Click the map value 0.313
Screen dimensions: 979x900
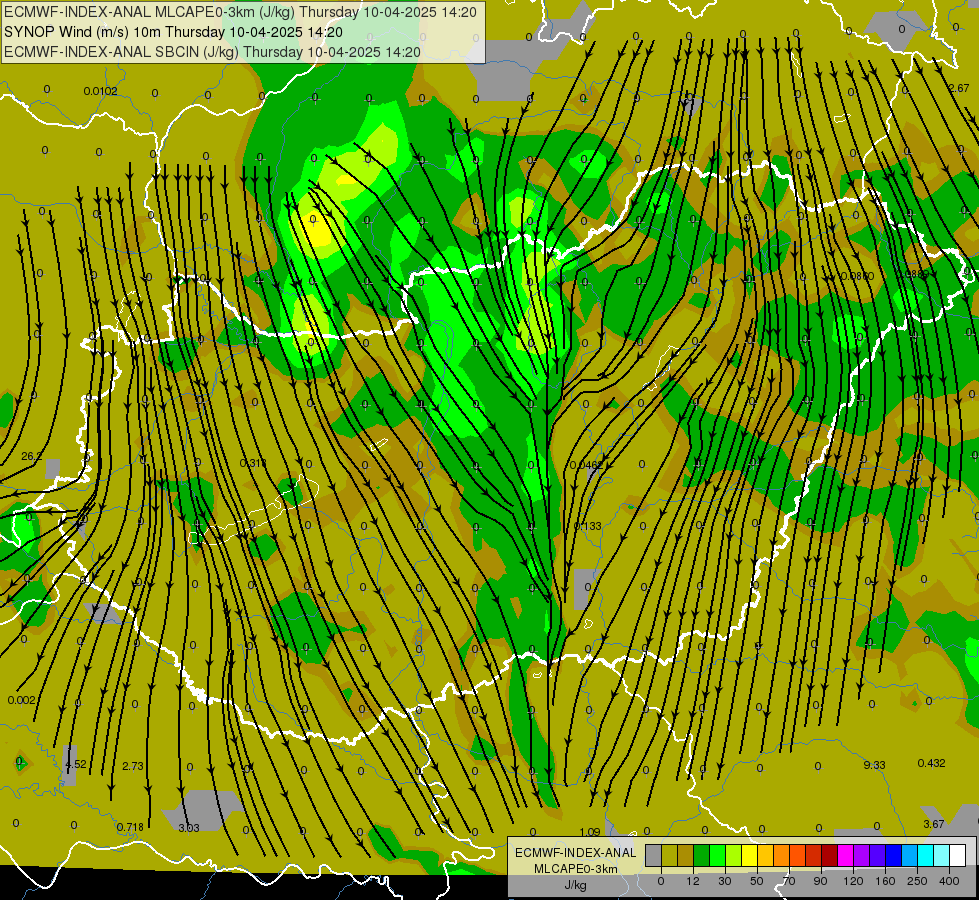(x=253, y=463)
